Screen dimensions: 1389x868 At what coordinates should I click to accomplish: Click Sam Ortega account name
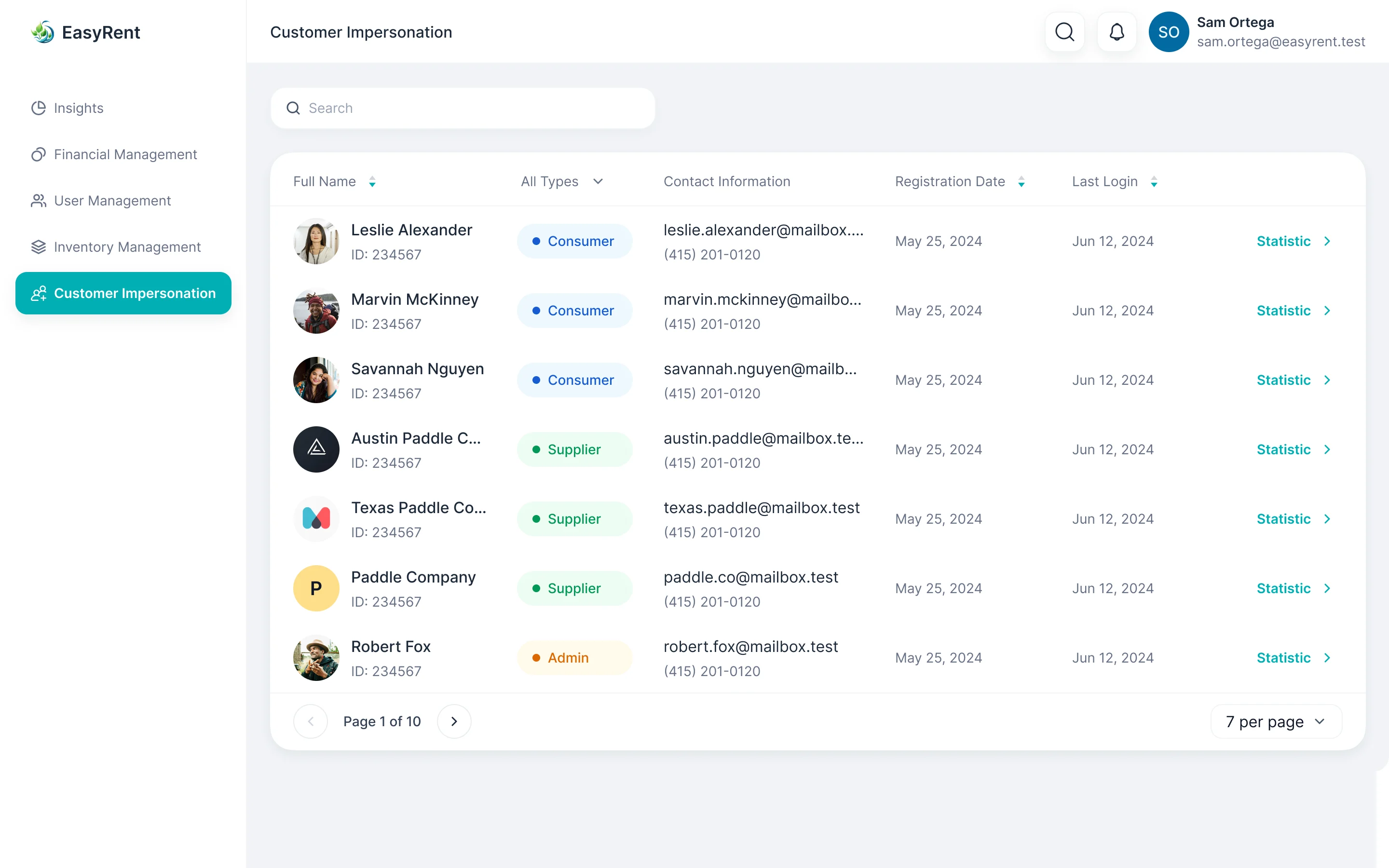1235,22
